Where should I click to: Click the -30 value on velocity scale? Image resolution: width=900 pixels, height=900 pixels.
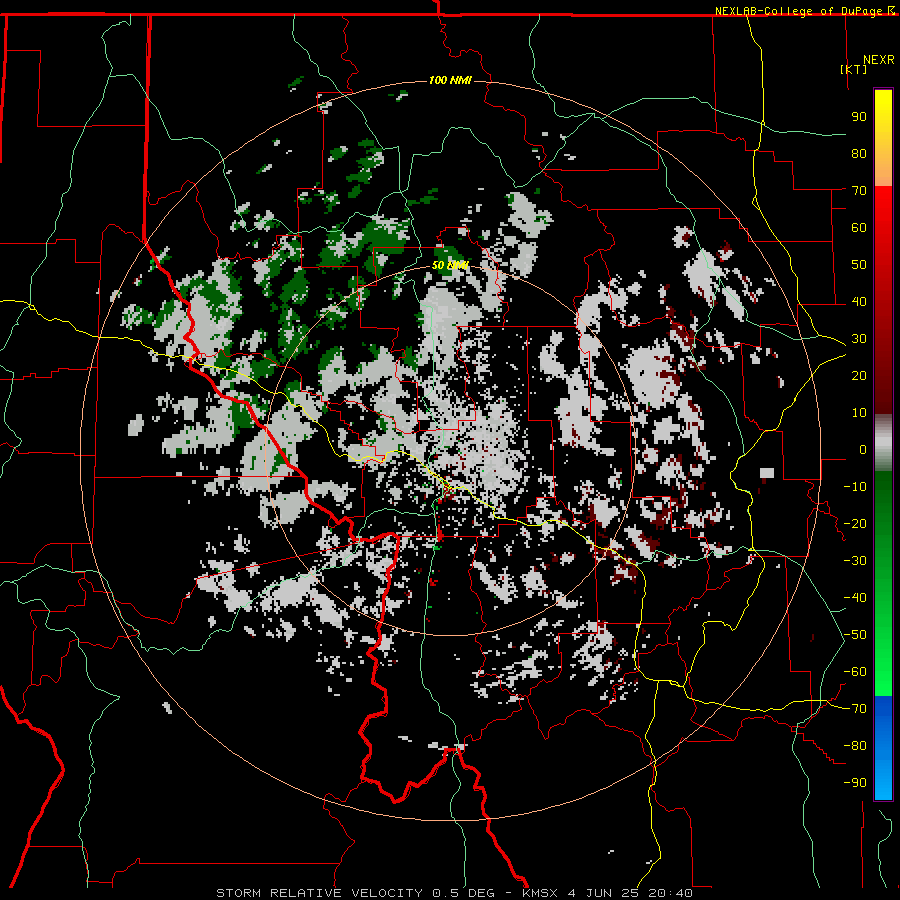point(855,561)
